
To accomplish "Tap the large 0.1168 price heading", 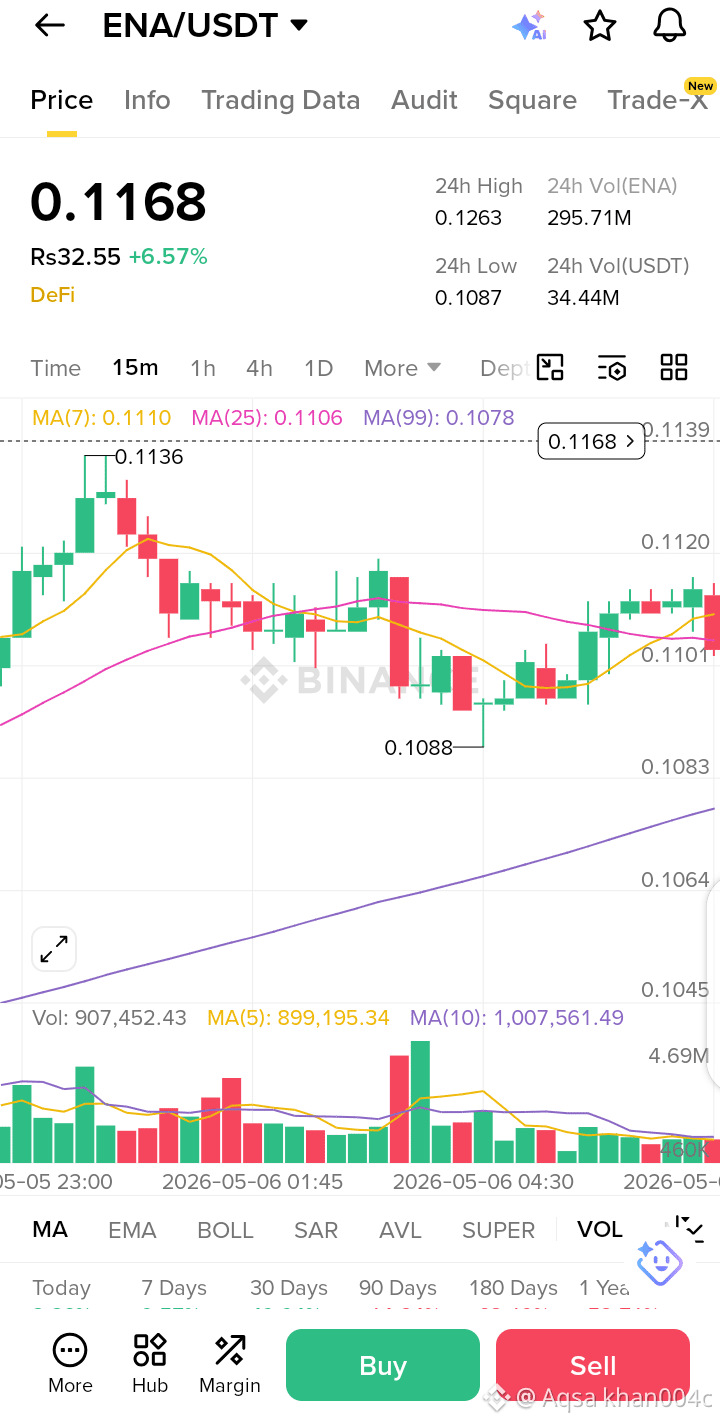I will point(118,202).
